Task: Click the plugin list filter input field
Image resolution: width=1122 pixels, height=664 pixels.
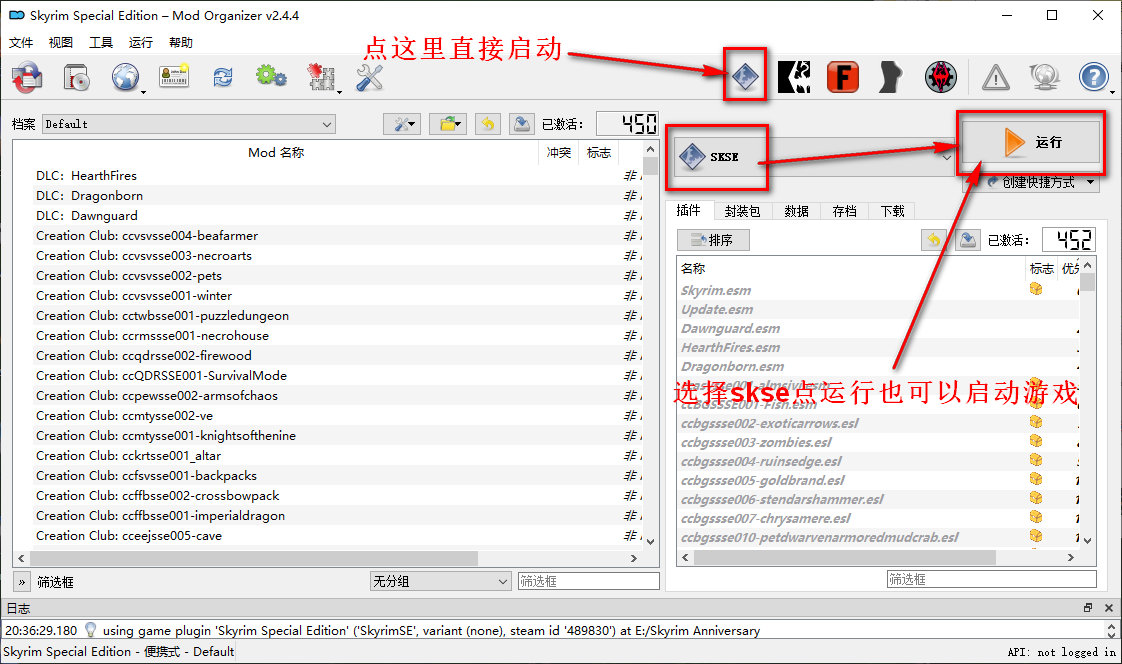Action: (991, 579)
